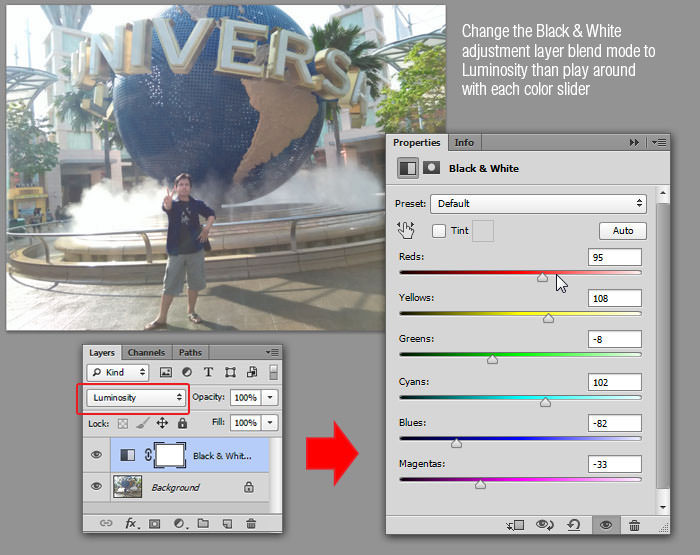The image size is (700, 555).
Task: Reset adjustment defaults in the Properties panel
Action: pyautogui.click(x=574, y=525)
